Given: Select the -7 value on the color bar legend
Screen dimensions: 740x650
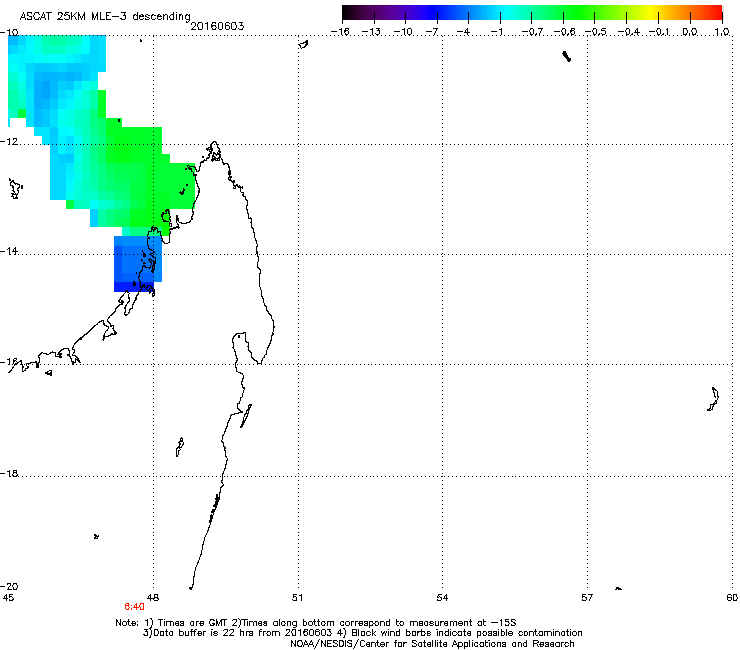Looking at the screenshot, I should [x=432, y=32].
